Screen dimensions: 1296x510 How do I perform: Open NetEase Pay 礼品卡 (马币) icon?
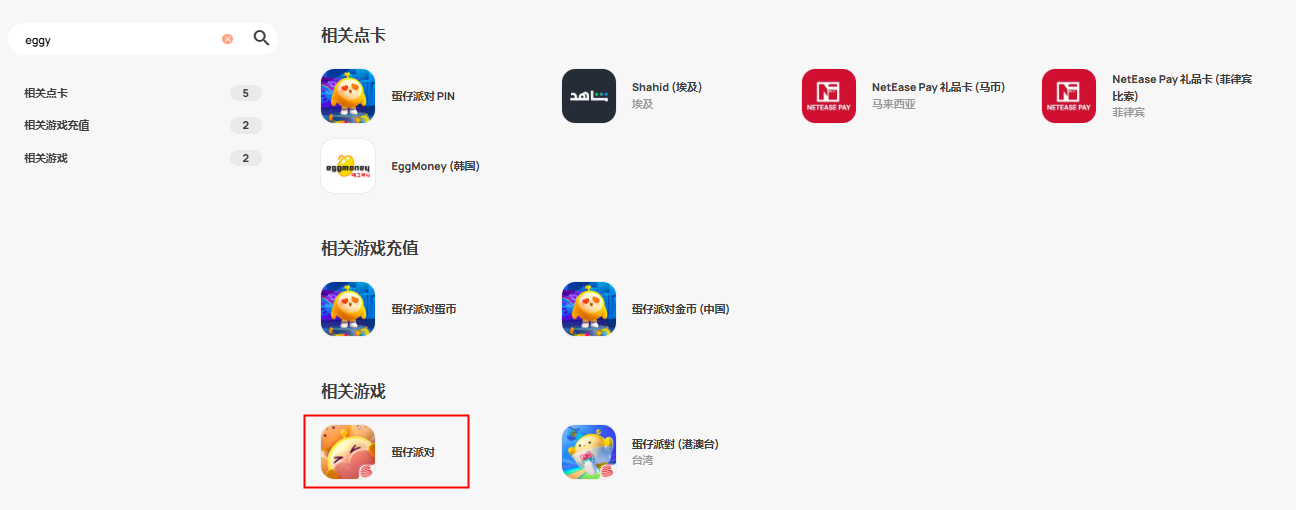tap(829, 96)
